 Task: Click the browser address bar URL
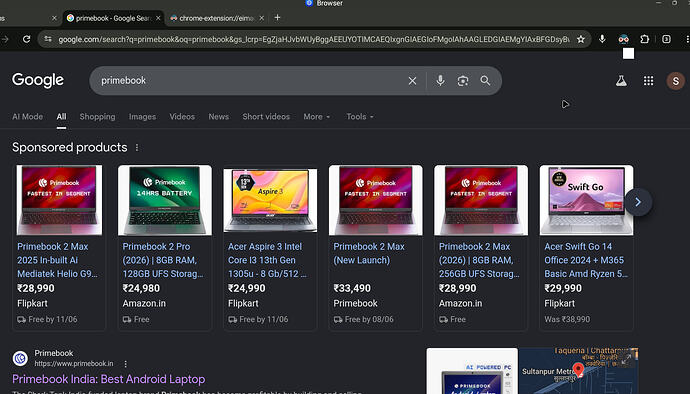point(313,39)
